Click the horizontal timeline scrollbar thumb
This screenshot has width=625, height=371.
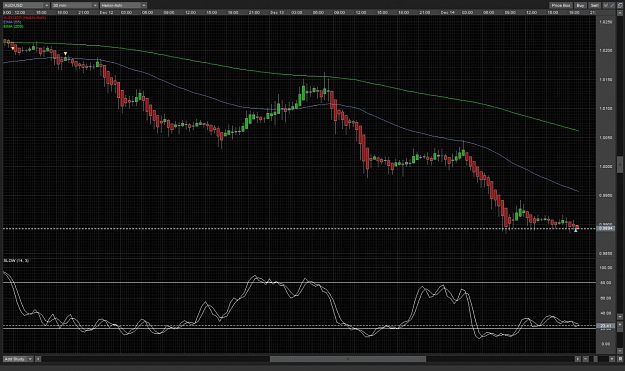[x=348, y=359]
